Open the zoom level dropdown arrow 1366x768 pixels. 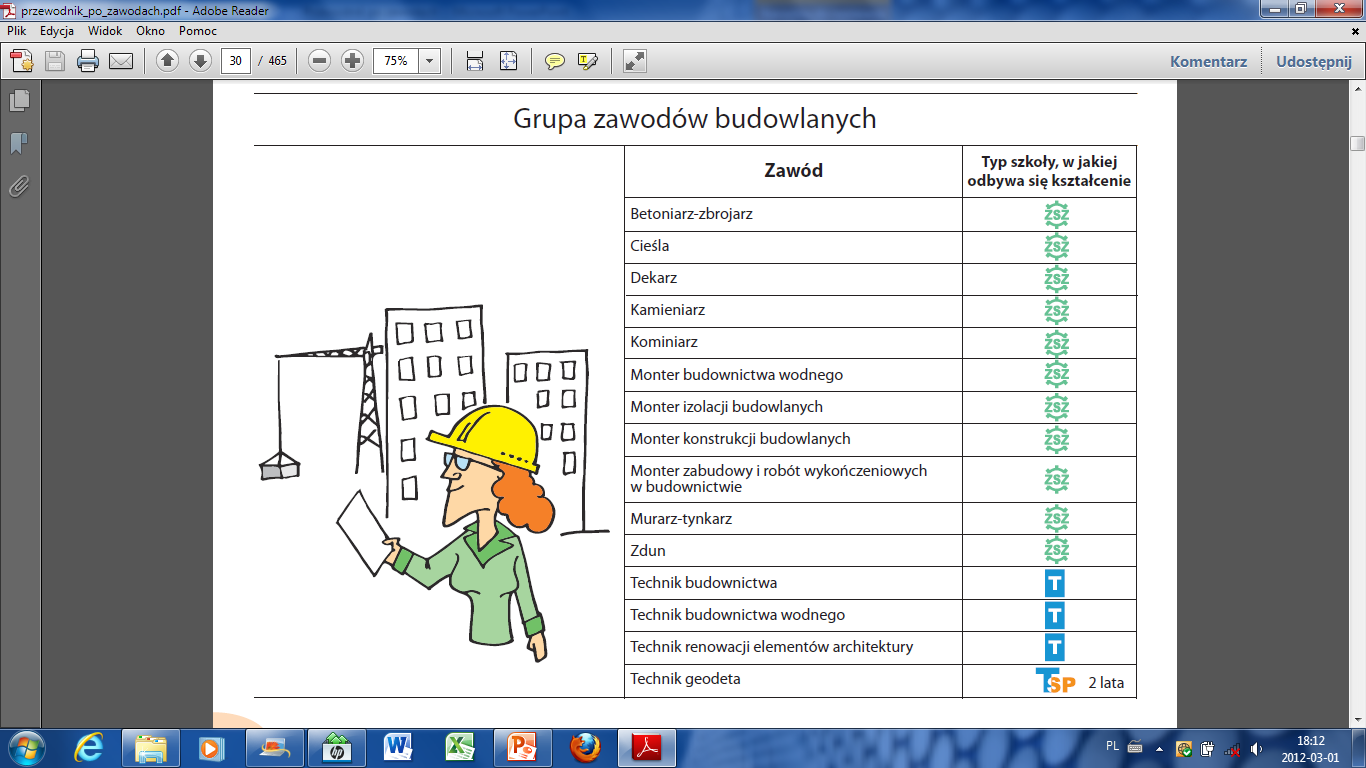pos(430,61)
